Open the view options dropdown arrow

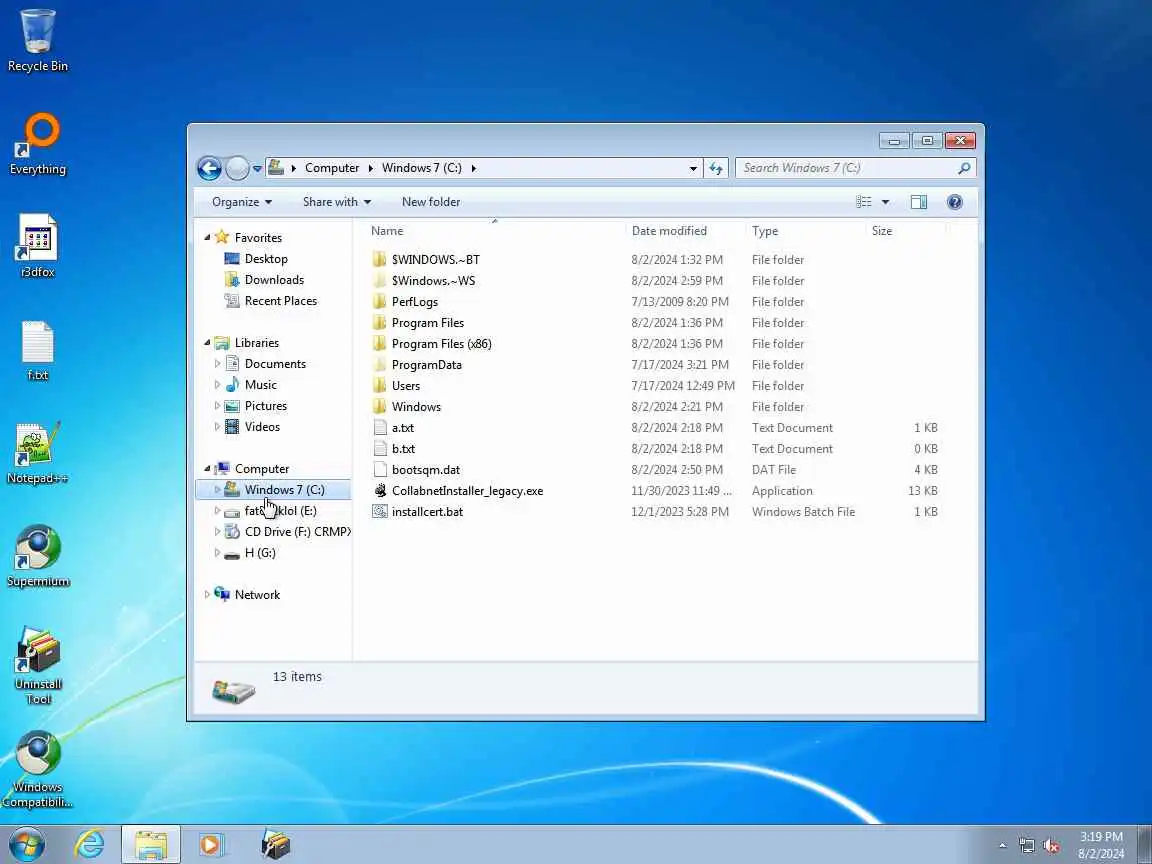pos(885,202)
